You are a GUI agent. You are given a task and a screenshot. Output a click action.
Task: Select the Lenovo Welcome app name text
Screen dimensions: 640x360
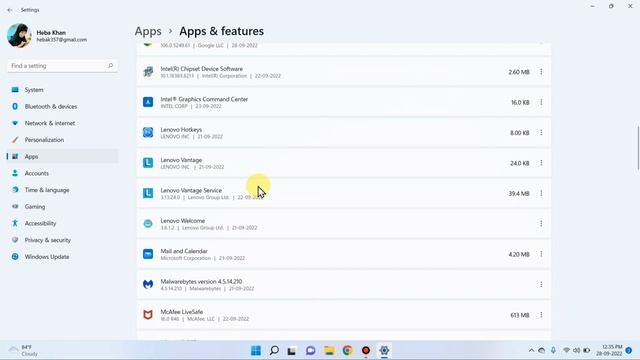point(183,221)
